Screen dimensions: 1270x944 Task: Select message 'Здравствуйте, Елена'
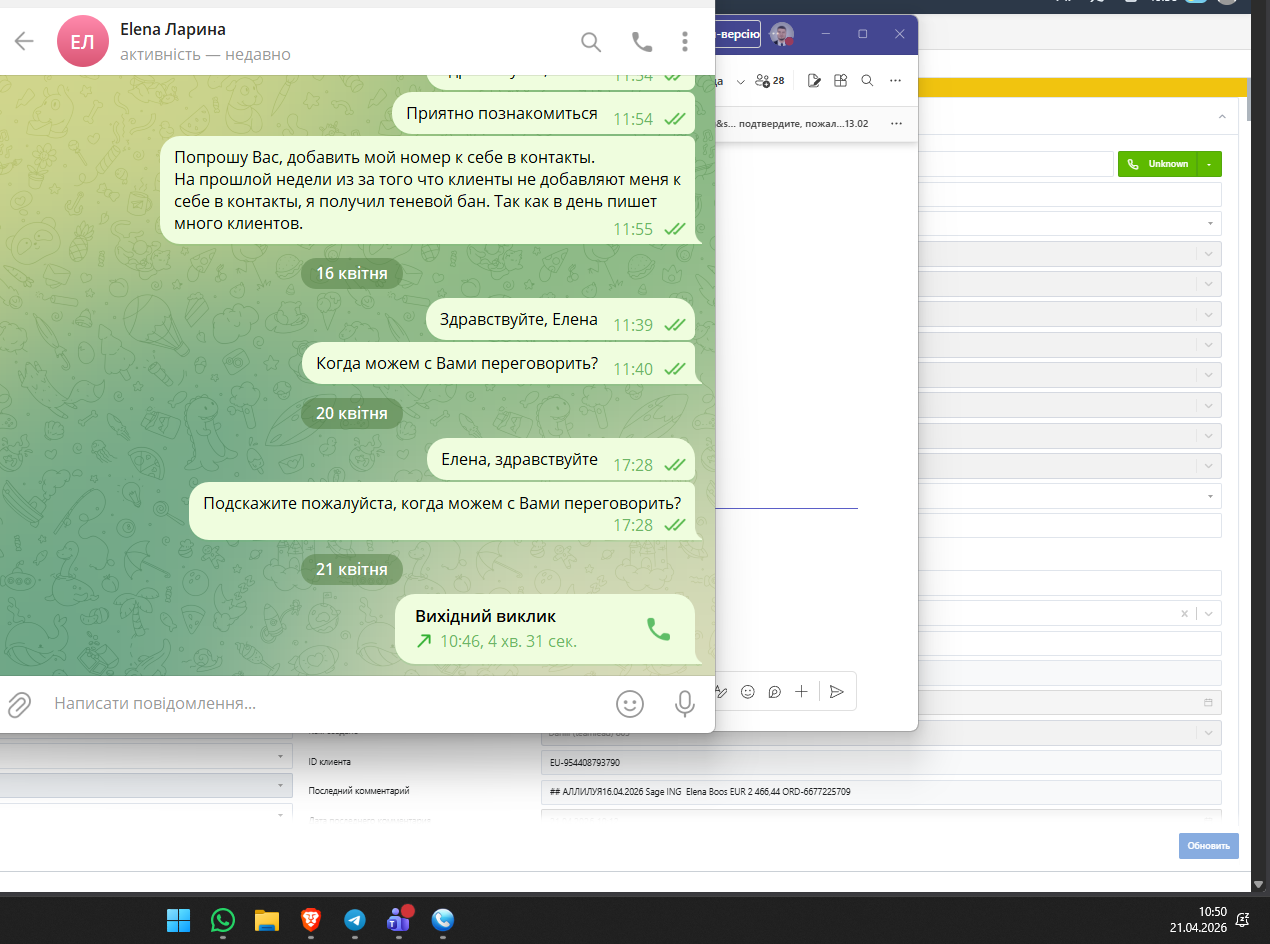[561, 321]
